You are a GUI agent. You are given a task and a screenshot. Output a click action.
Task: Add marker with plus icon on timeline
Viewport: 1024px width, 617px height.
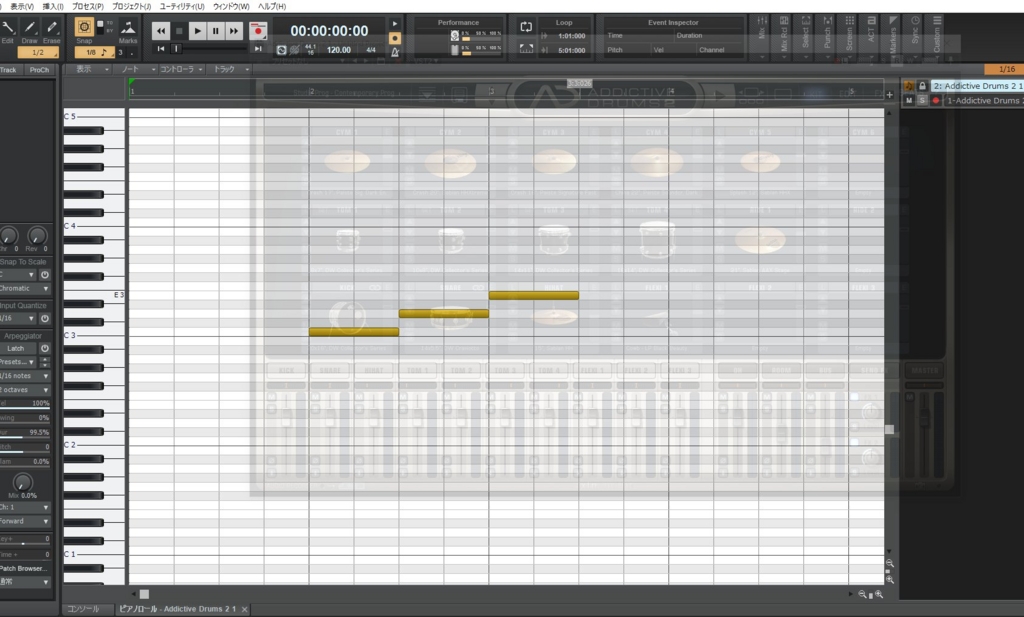coord(889,95)
